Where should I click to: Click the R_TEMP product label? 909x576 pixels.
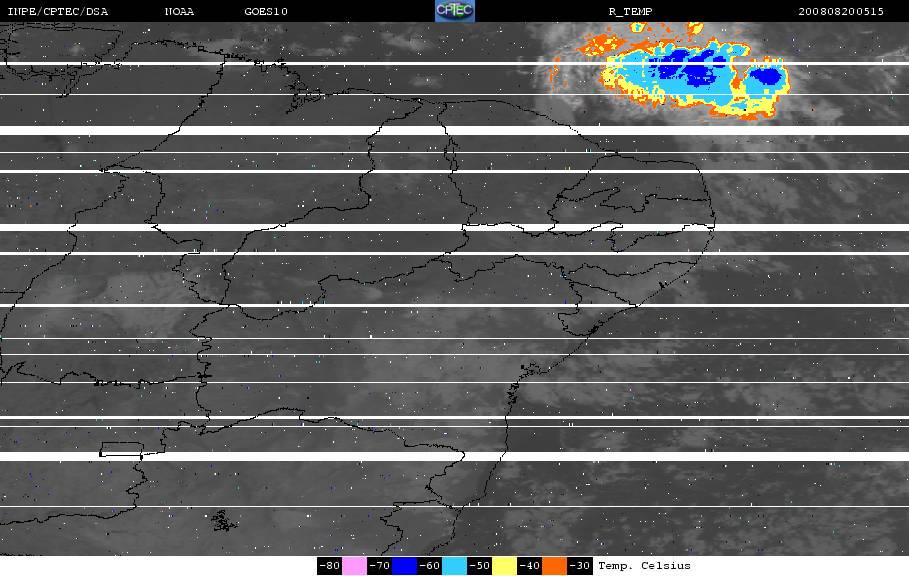[630, 12]
